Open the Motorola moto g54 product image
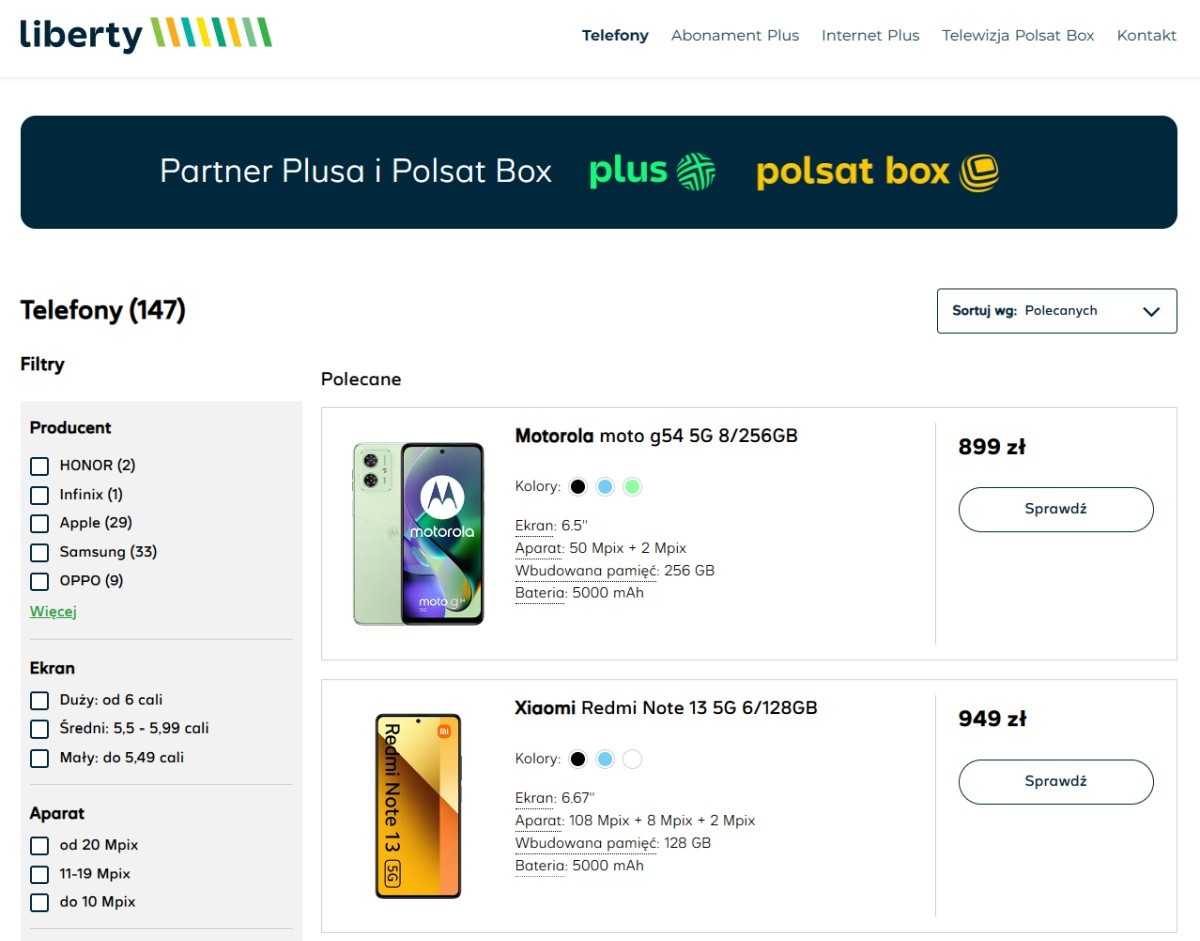1200x941 pixels. point(418,534)
